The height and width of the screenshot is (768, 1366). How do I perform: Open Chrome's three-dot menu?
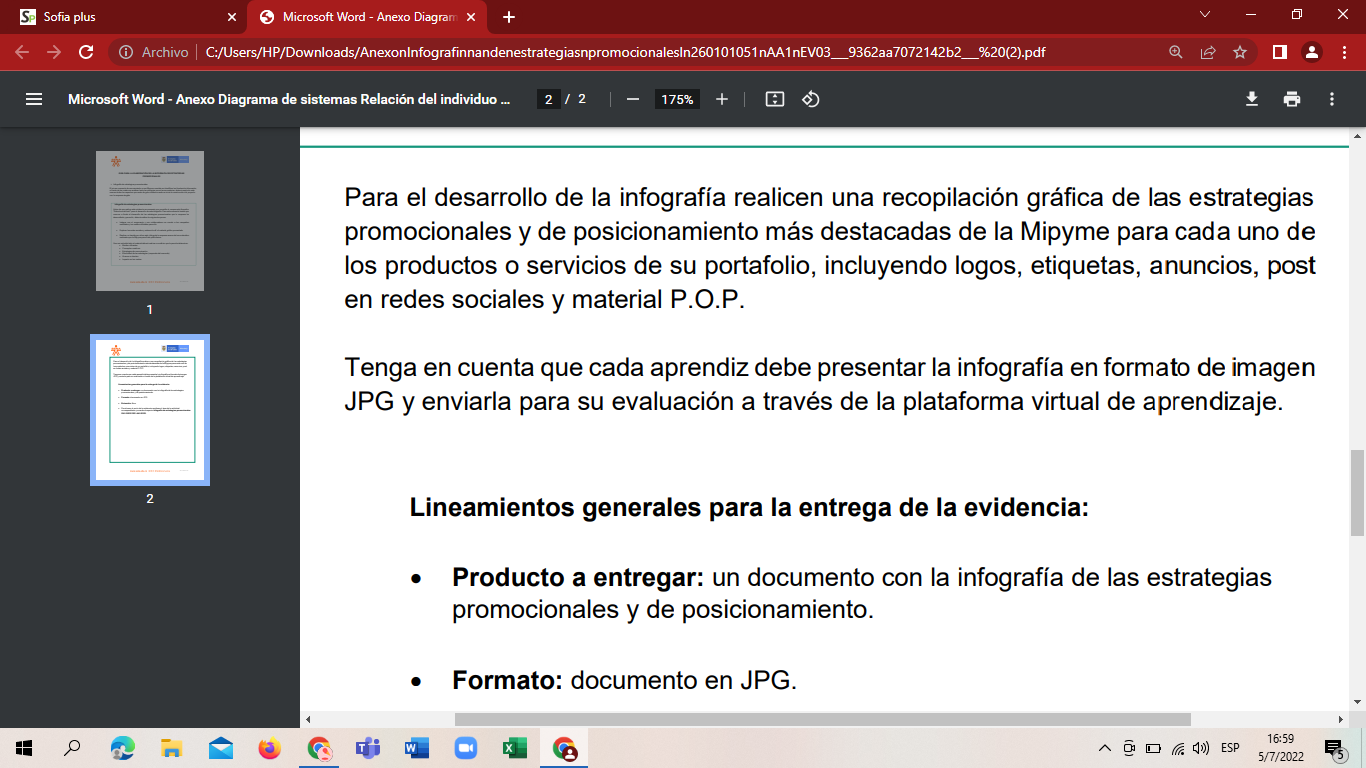1343,52
